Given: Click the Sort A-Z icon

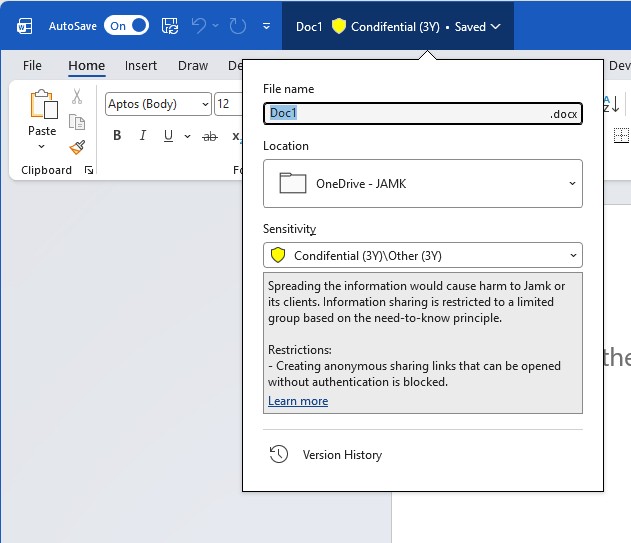Looking at the screenshot, I should [610, 103].
